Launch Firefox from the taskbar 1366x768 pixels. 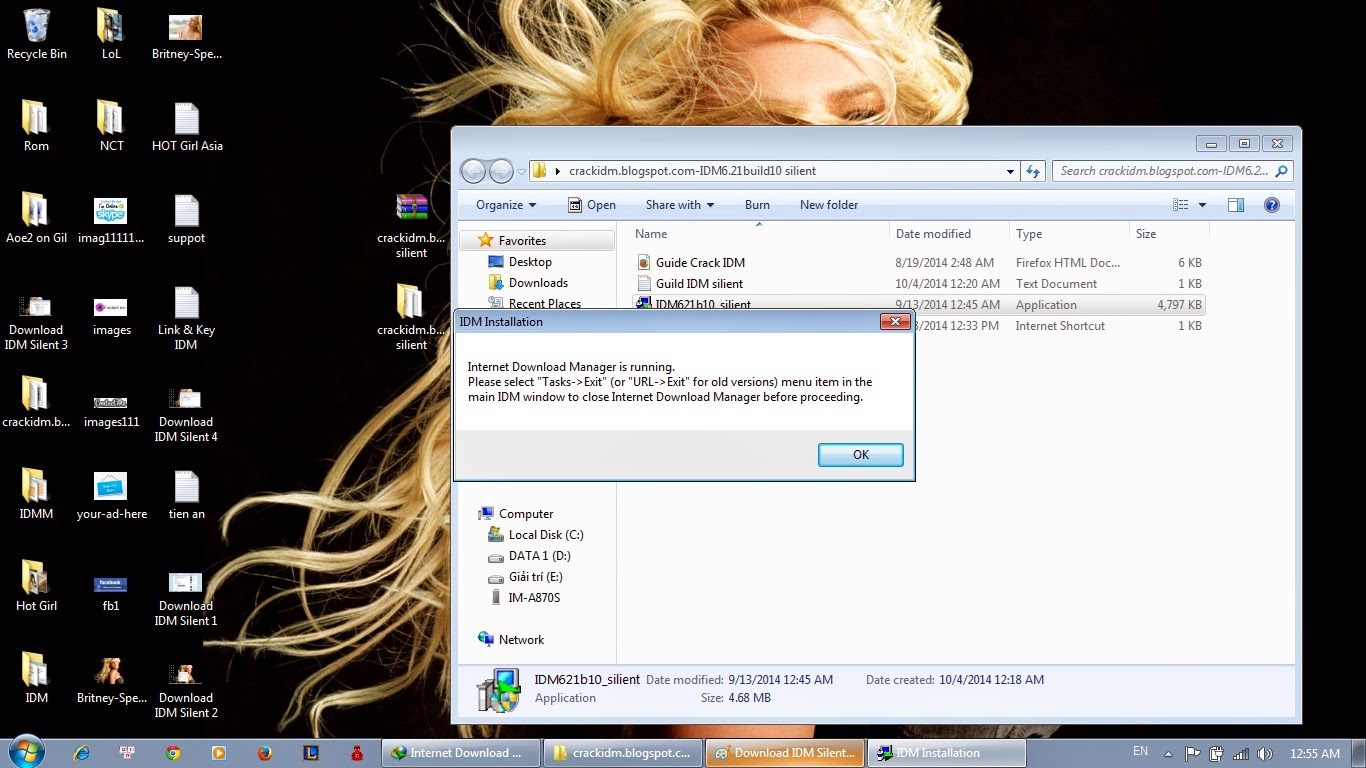(x=264, y=753)
